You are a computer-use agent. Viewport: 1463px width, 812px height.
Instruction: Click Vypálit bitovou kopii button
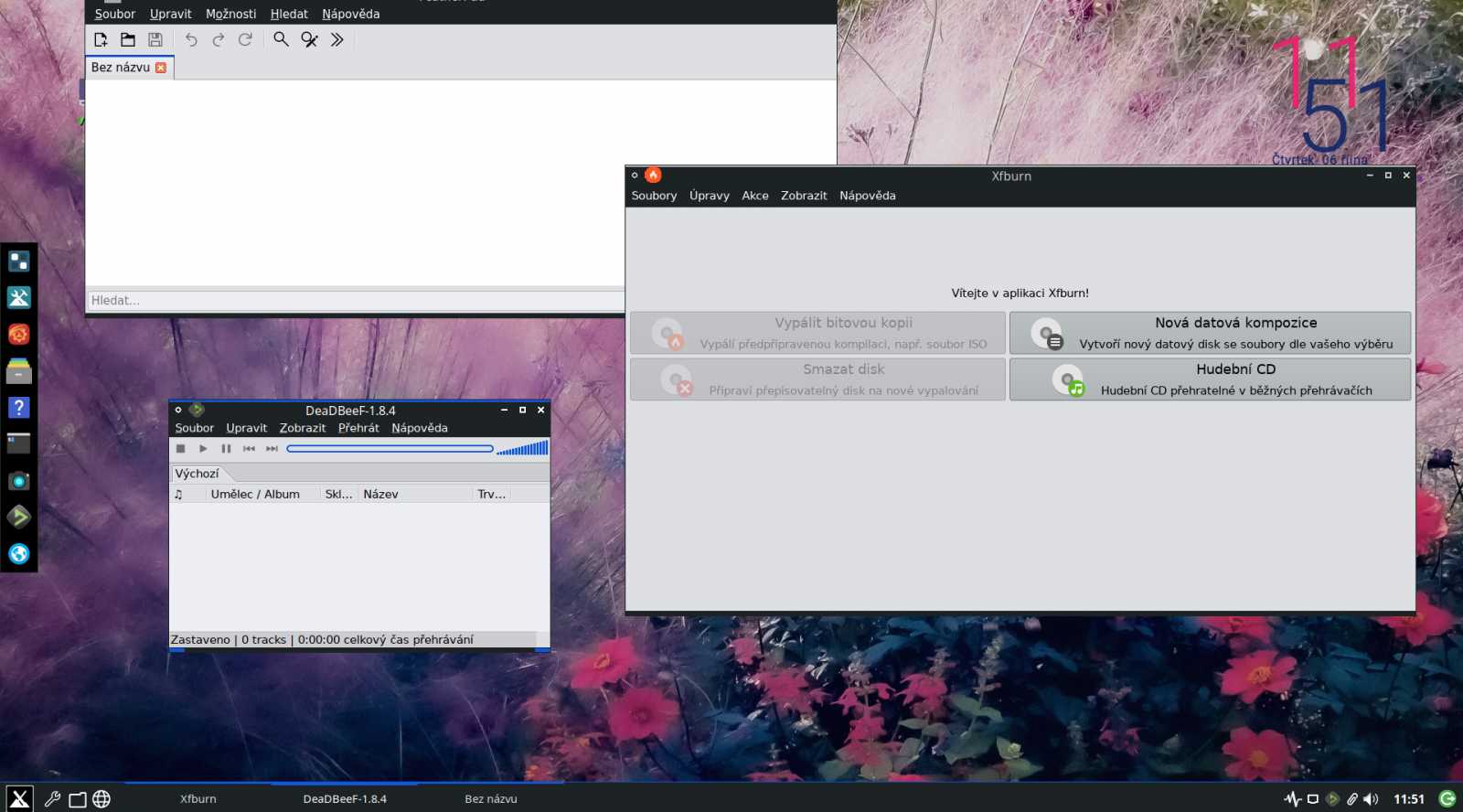click(817, 333)
